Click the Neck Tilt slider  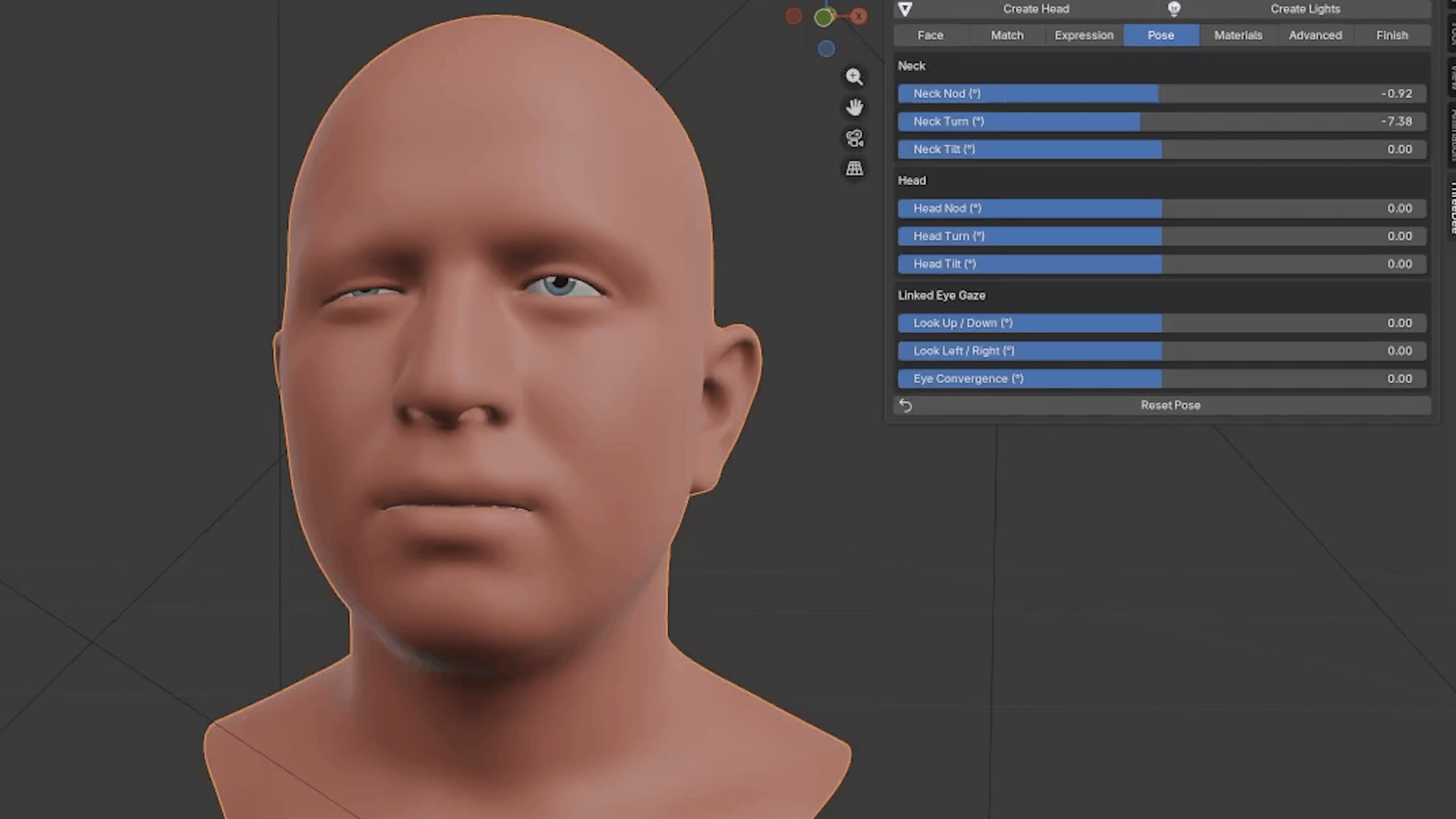[1162, 149]
